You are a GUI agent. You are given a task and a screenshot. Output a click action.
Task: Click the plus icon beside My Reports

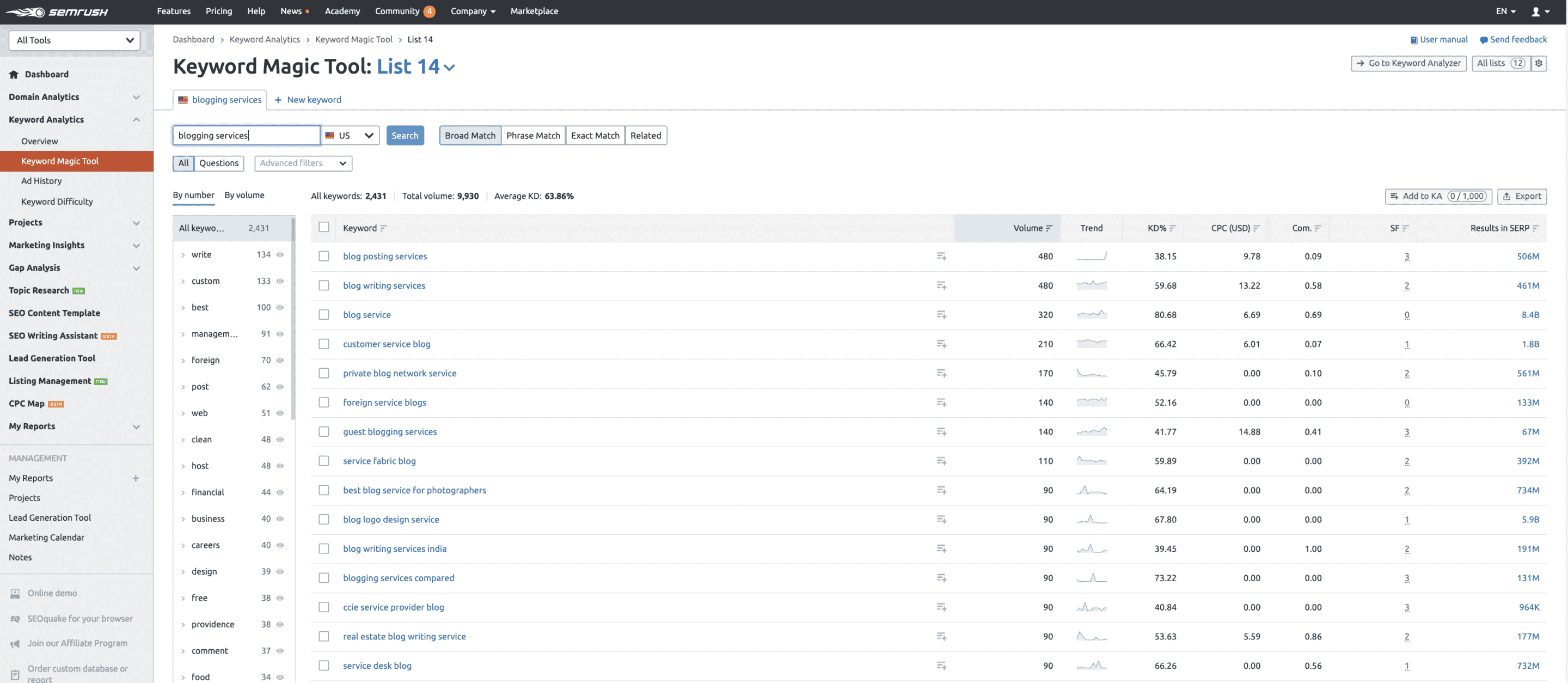136,478
